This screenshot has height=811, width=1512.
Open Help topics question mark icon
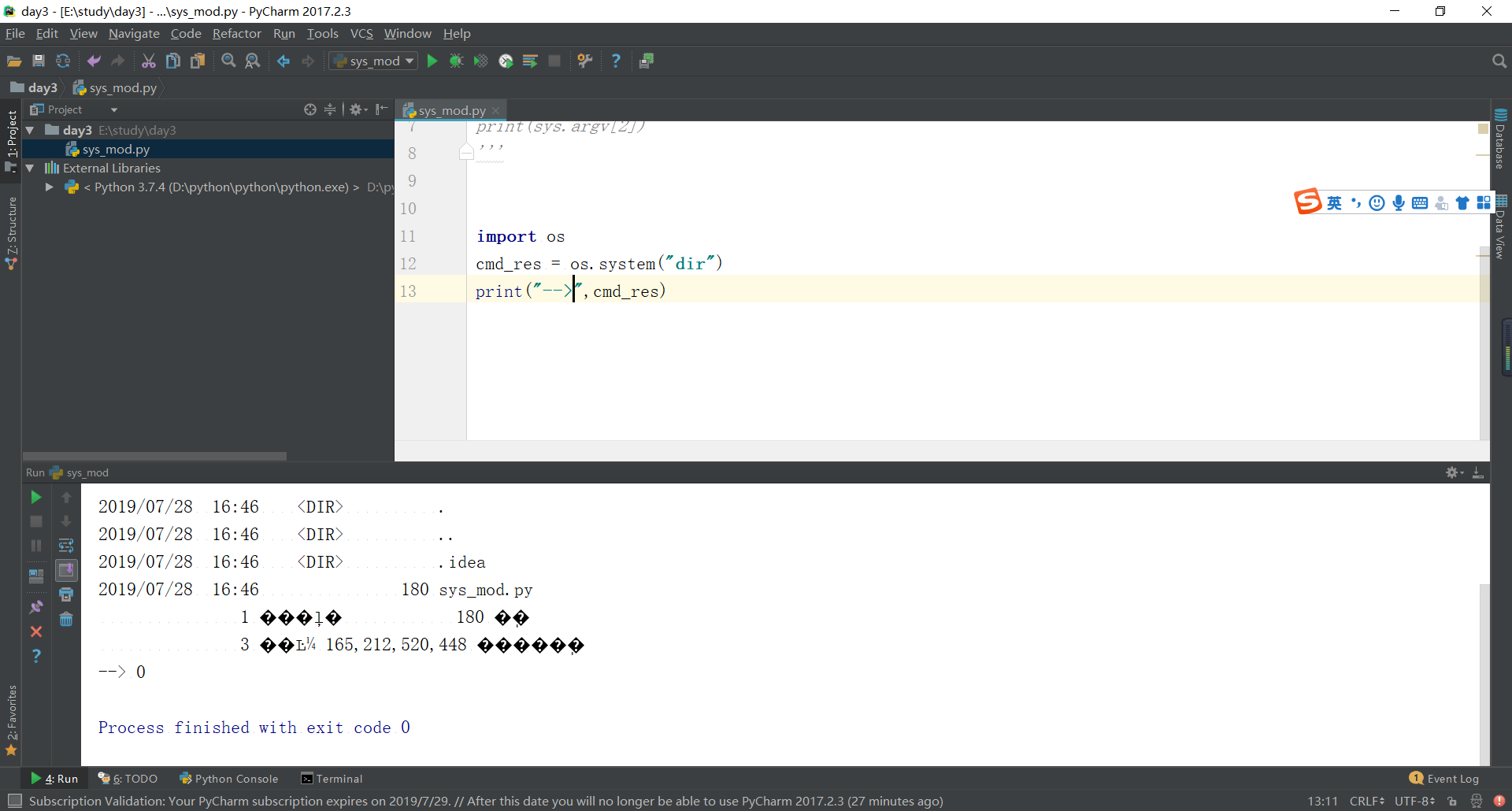pyautogui.click(x=616, y=61)
